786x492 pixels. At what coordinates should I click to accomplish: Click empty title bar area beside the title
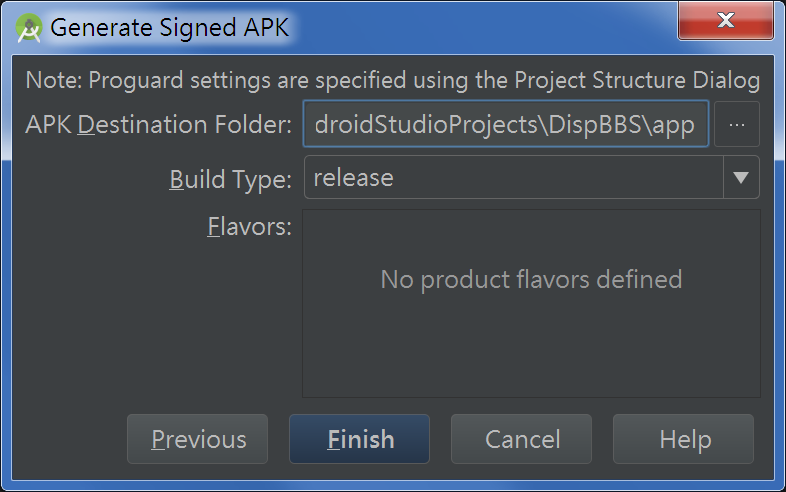[480, 27]
